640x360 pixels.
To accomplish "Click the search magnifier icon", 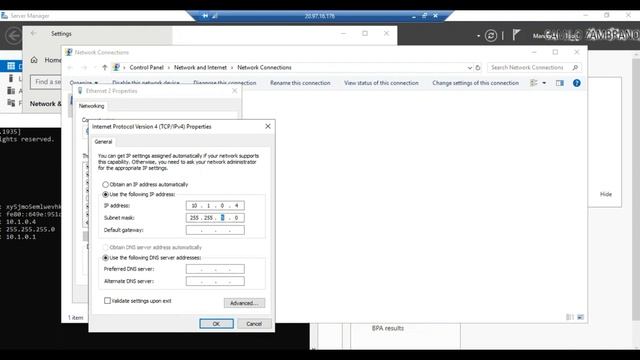I will 575,67.
